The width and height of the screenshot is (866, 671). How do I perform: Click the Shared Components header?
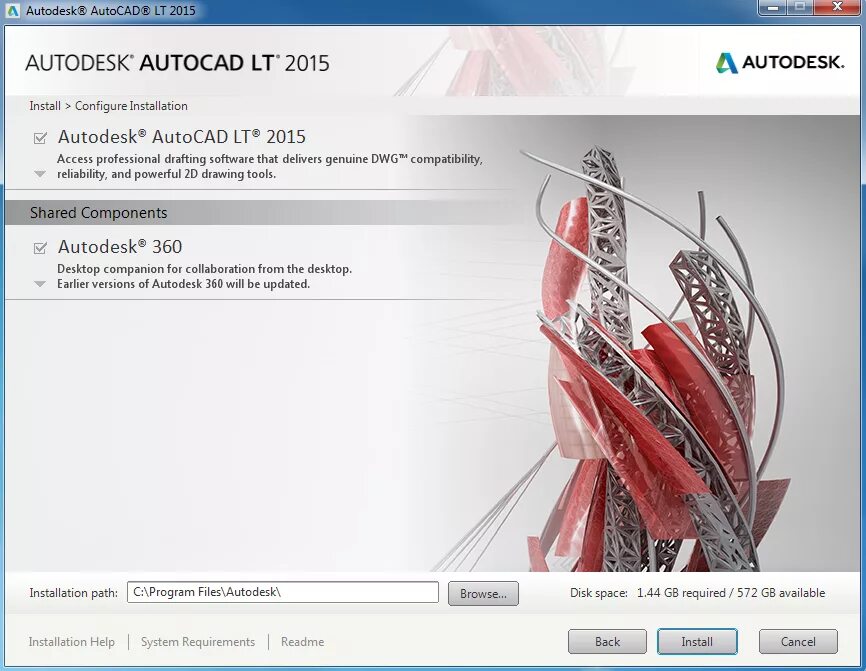[98, 213]
